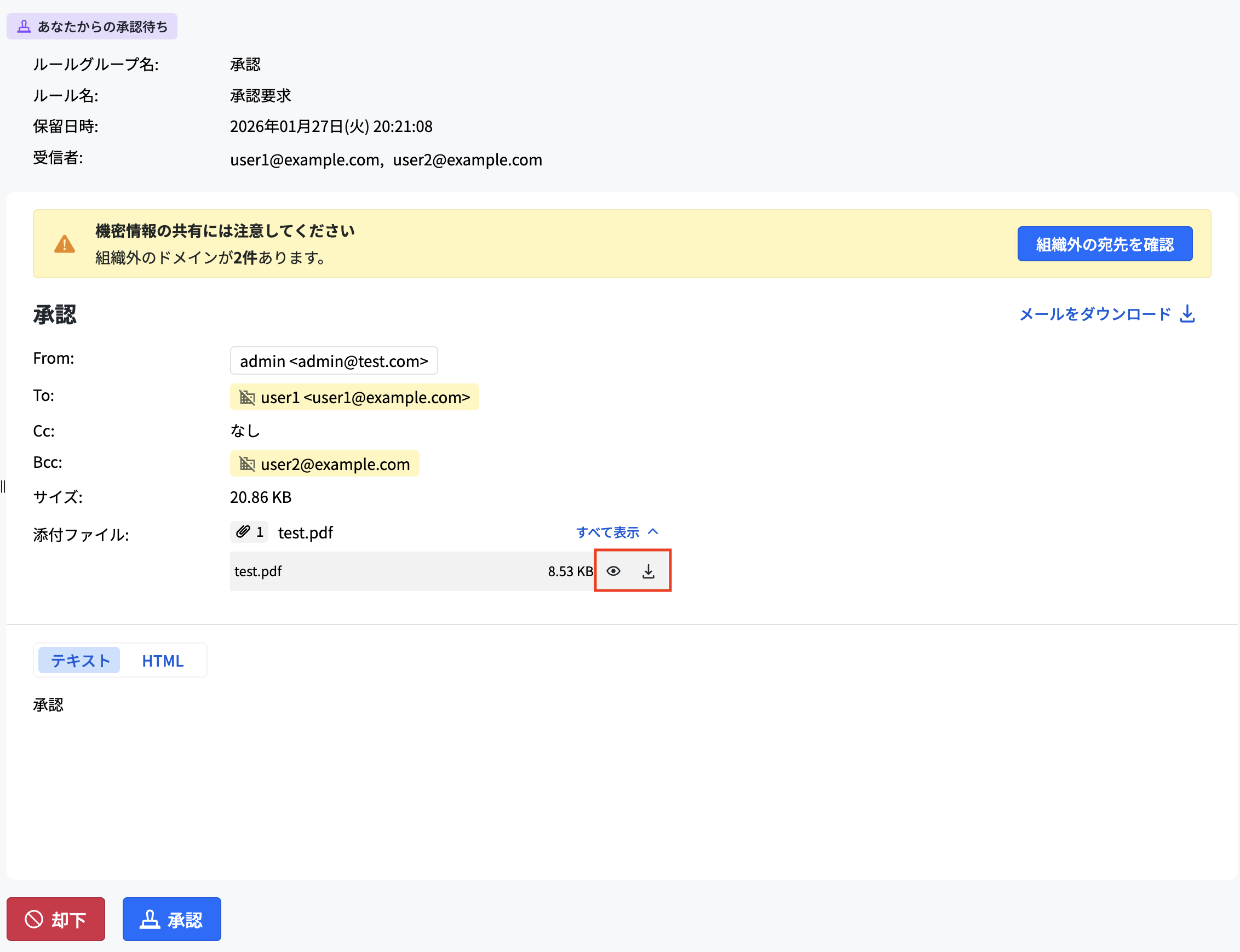This screenshot has width=1240, height=952.
Task: Click the 機密情報の共有には注意してください warning heading
Action: pyautogui.click(x=225, y=231)
